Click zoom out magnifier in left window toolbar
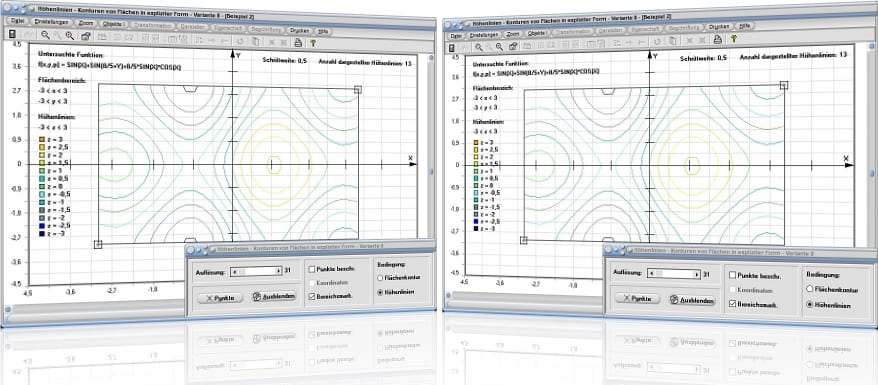 (45, 36)
